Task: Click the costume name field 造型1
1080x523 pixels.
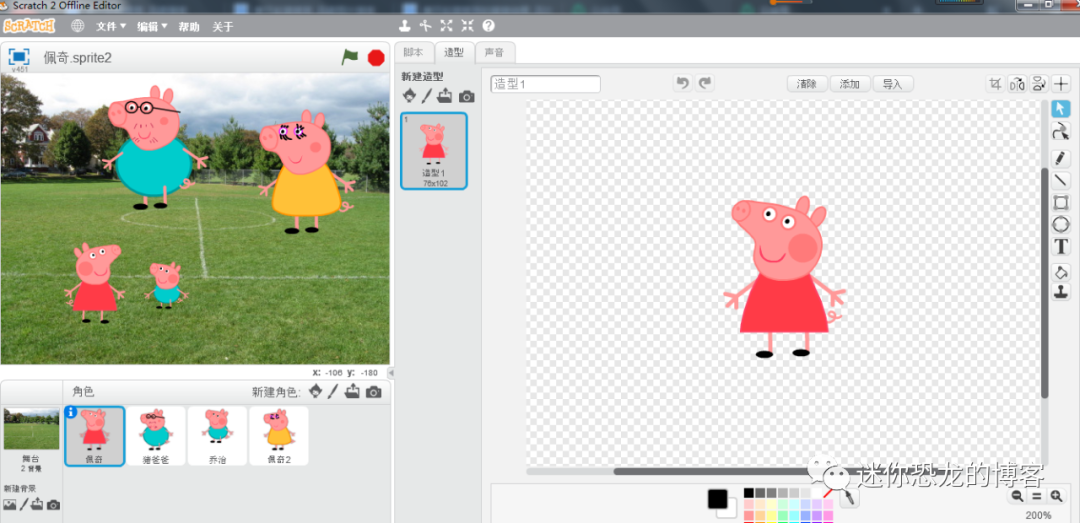Action: pos(546,84)
